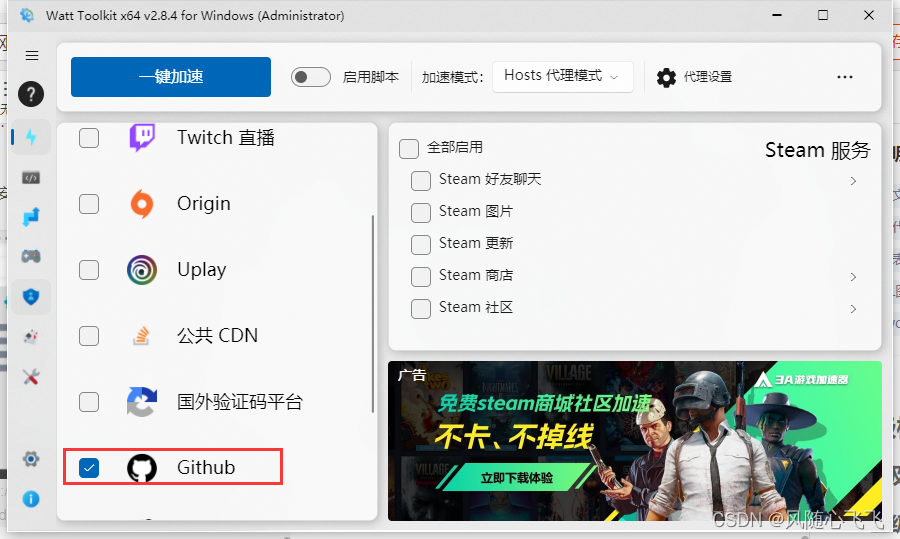The height and width of the screenshot is (539, 900).
Task: Click the service list vertical scrollbar
Action: point(373,314)
